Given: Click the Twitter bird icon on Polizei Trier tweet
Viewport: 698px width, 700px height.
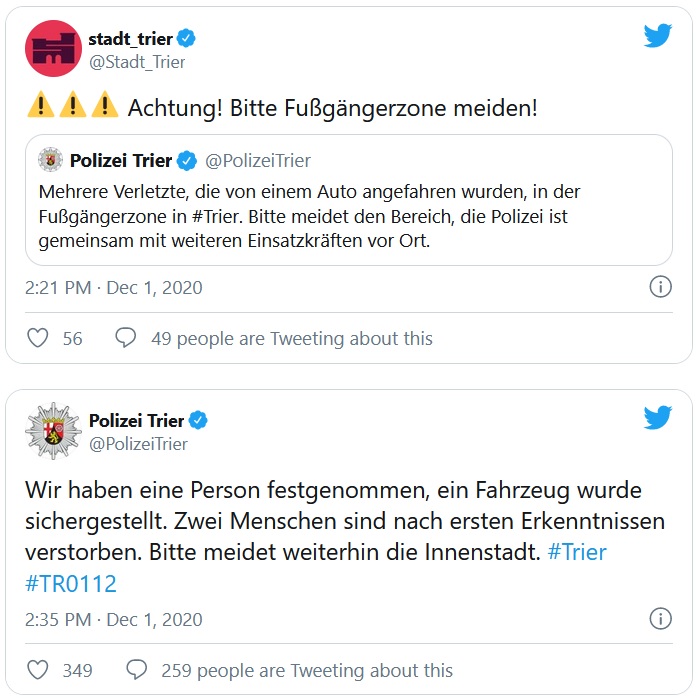Looking at the screenshot, I should tap(657, 418).
